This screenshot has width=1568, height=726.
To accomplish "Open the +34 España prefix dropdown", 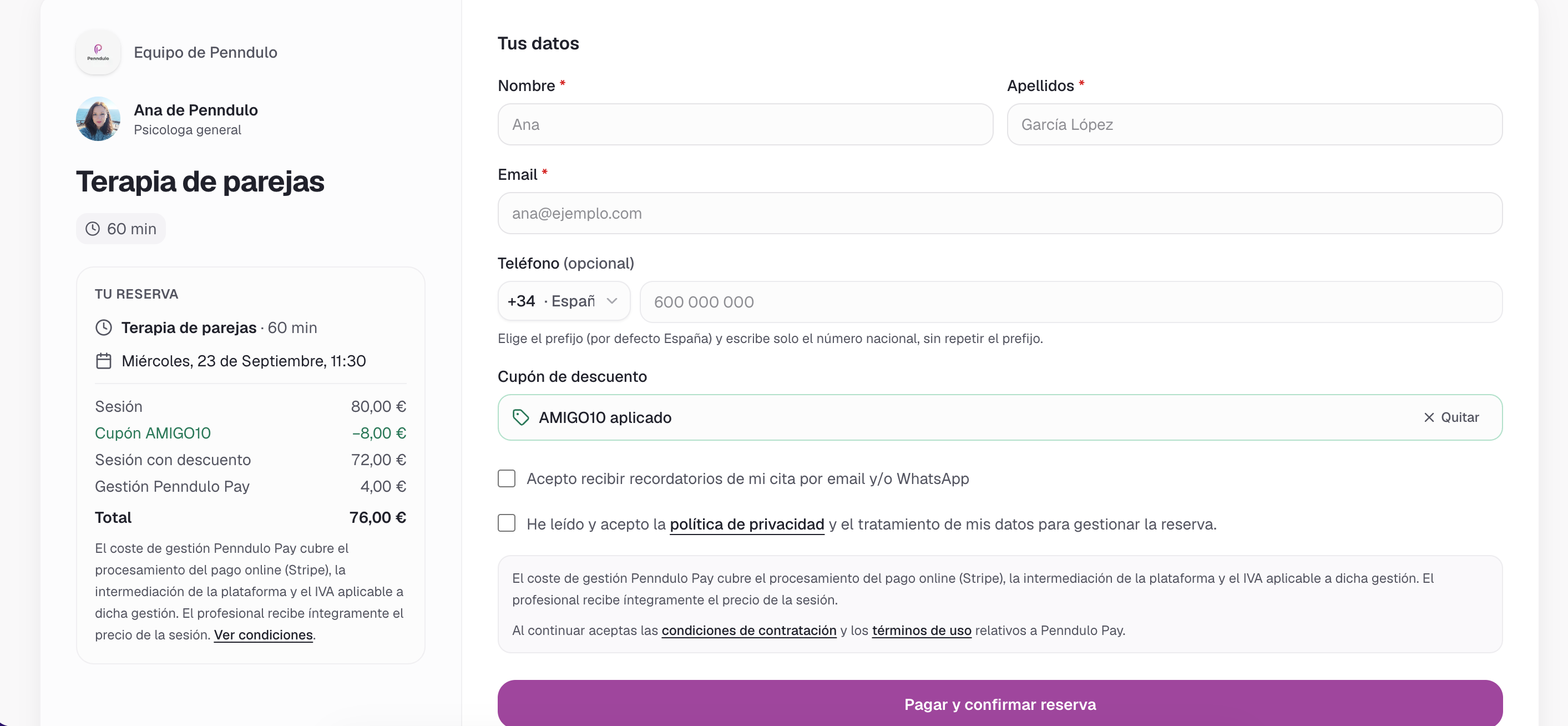I will coord(564,301).
